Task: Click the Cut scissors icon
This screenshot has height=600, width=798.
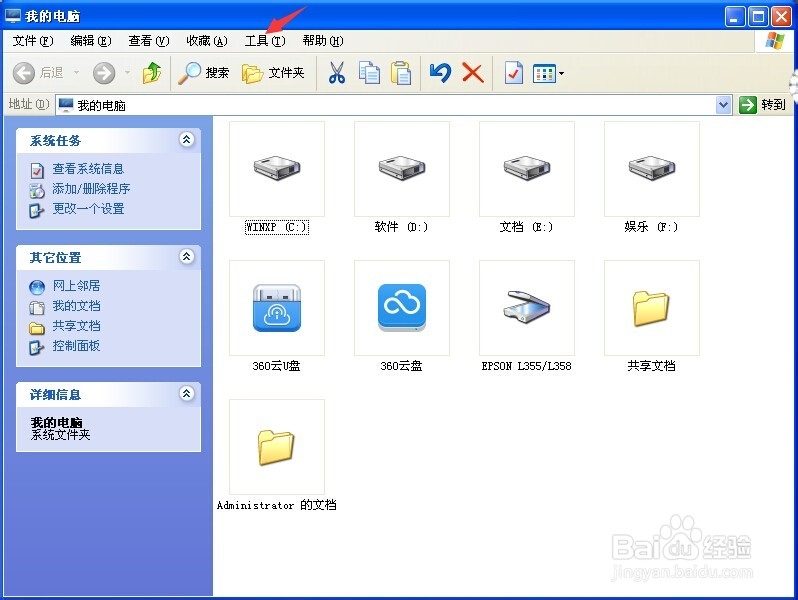Action: coord(336,73)
